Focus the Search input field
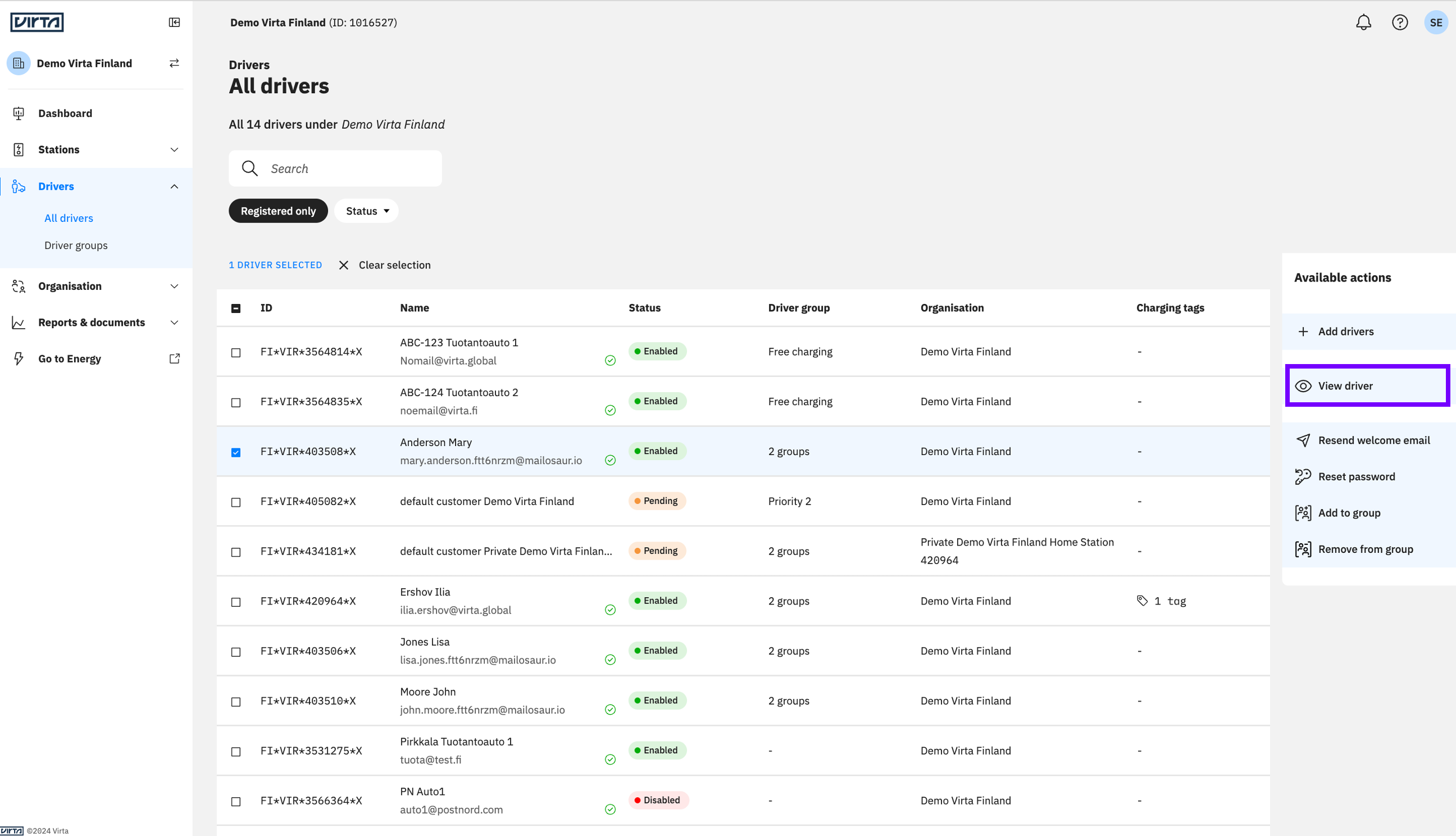 (x=335, y=168)
